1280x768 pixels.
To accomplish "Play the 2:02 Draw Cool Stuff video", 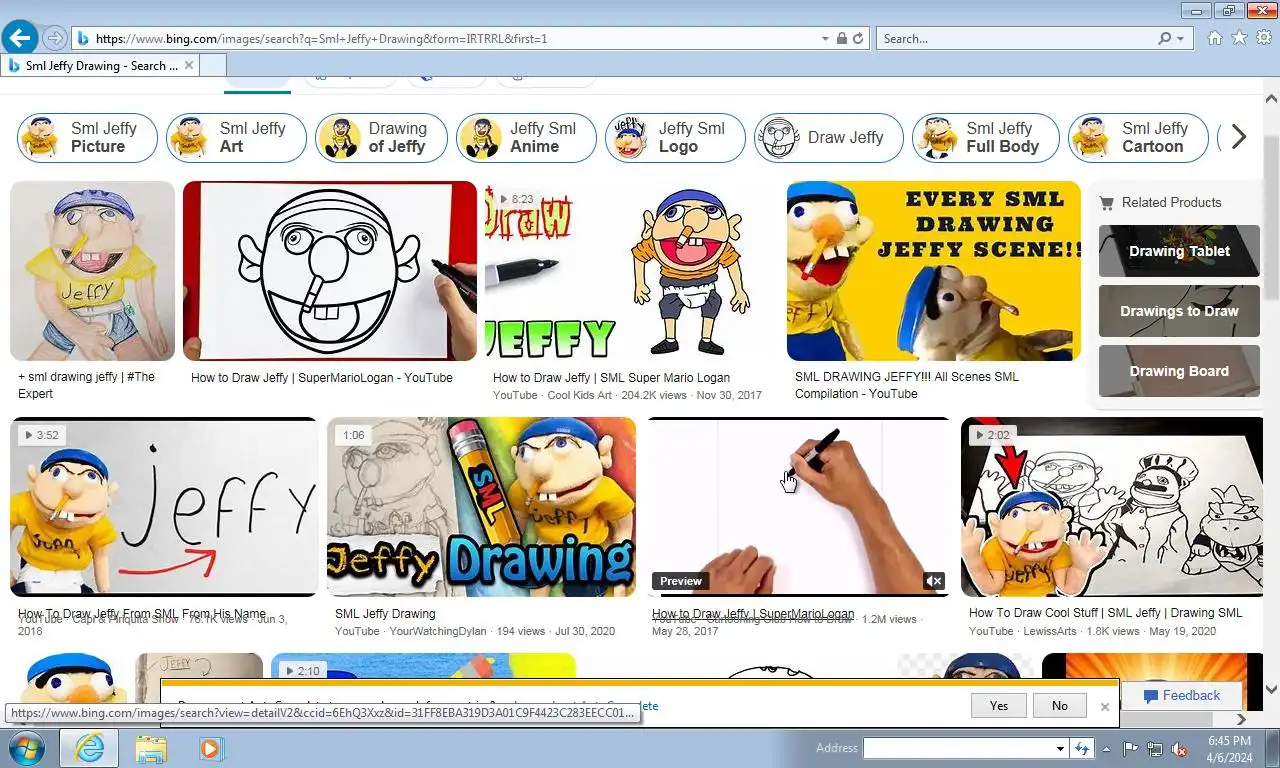I will tap(1112, 507).
